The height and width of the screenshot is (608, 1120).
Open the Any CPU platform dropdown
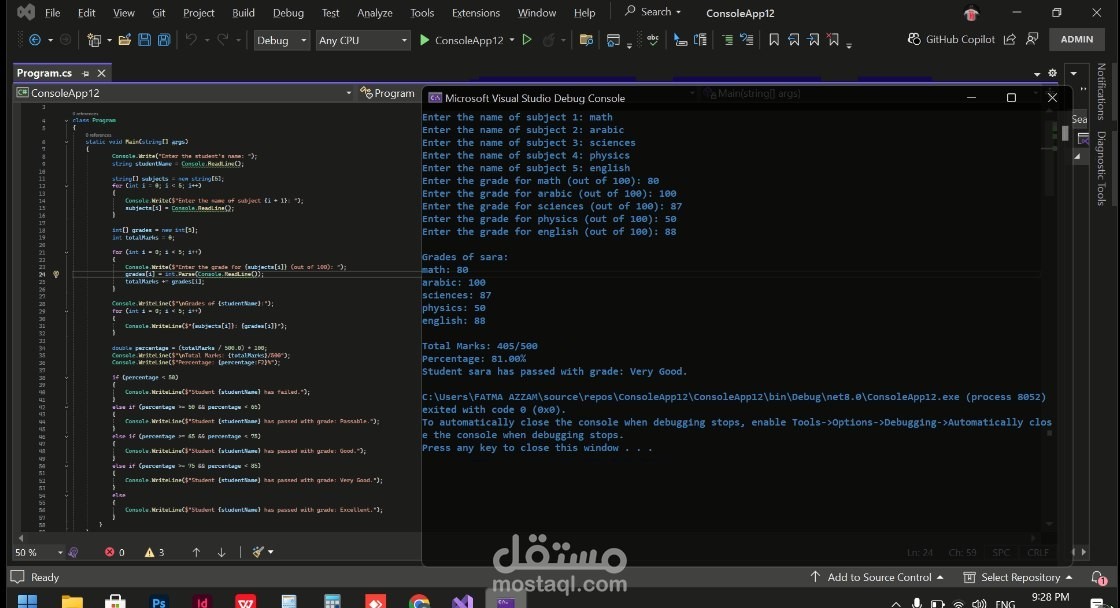pyautogui.click(x=363, y=40)
